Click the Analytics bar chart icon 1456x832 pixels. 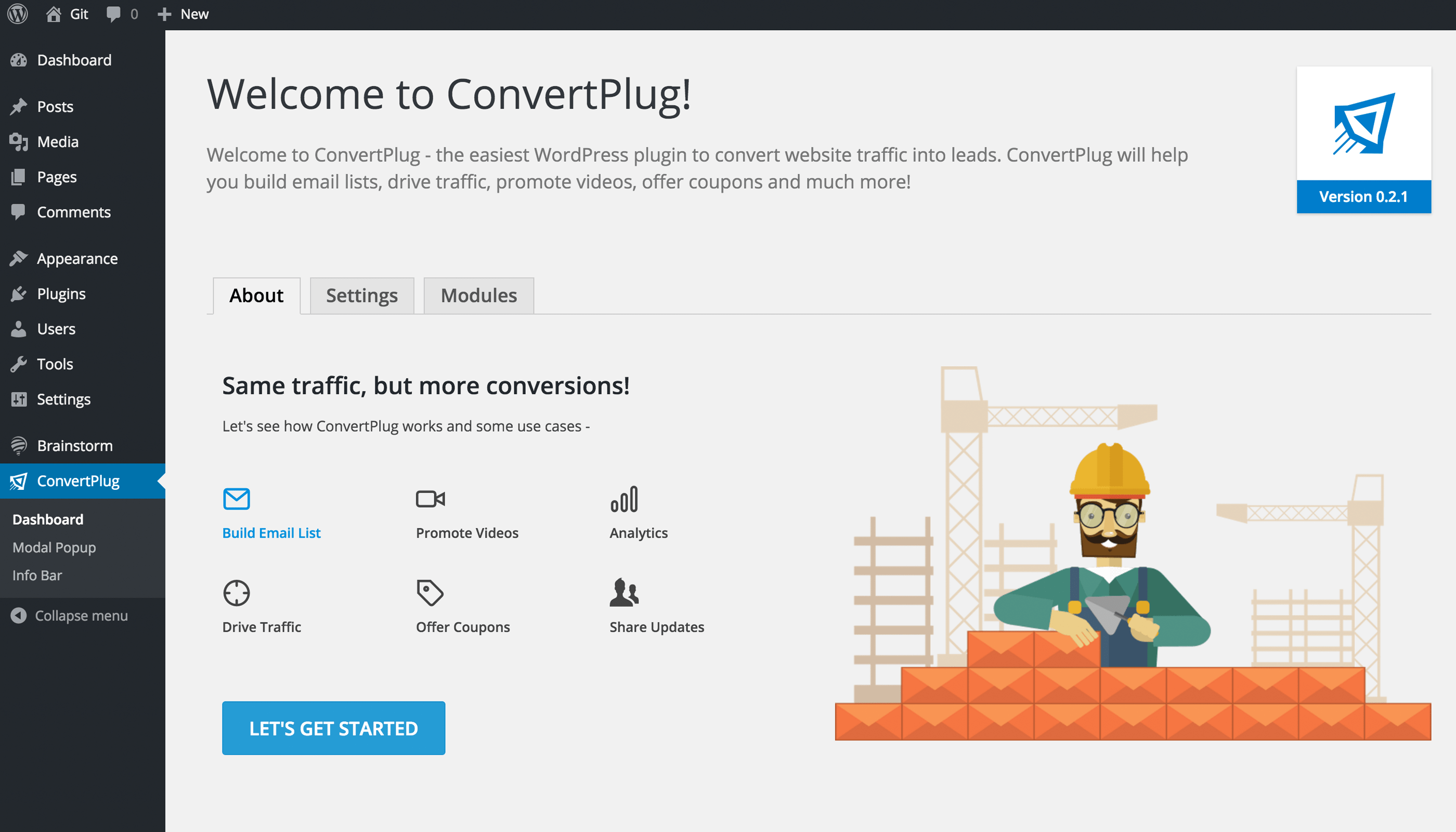(x=623, y=499)
